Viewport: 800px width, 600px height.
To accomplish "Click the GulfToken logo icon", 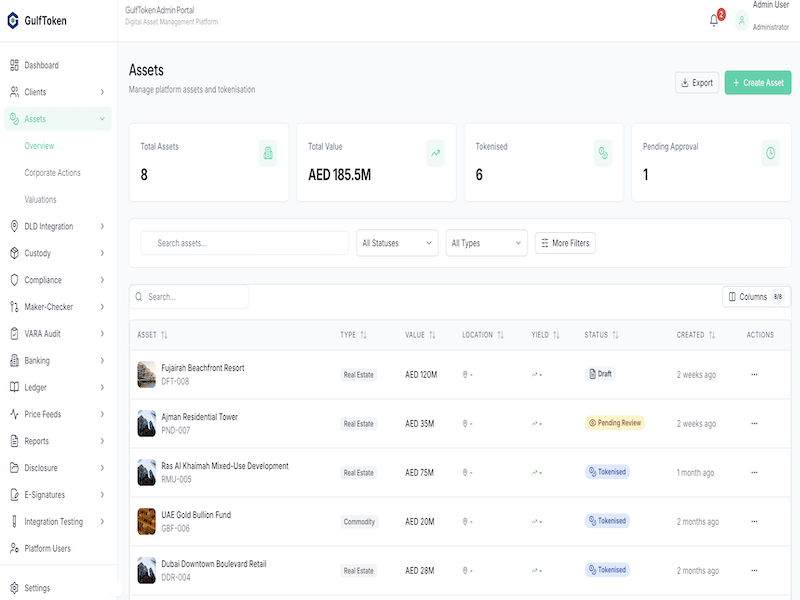I will pos(13,20).
